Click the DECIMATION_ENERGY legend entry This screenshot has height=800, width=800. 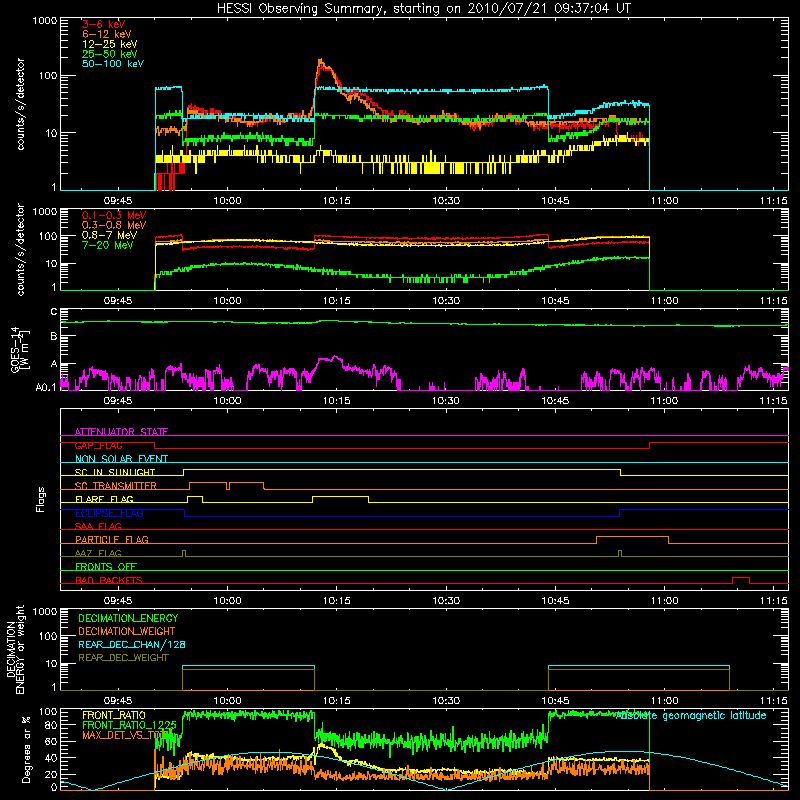click(x=128, y=618)
